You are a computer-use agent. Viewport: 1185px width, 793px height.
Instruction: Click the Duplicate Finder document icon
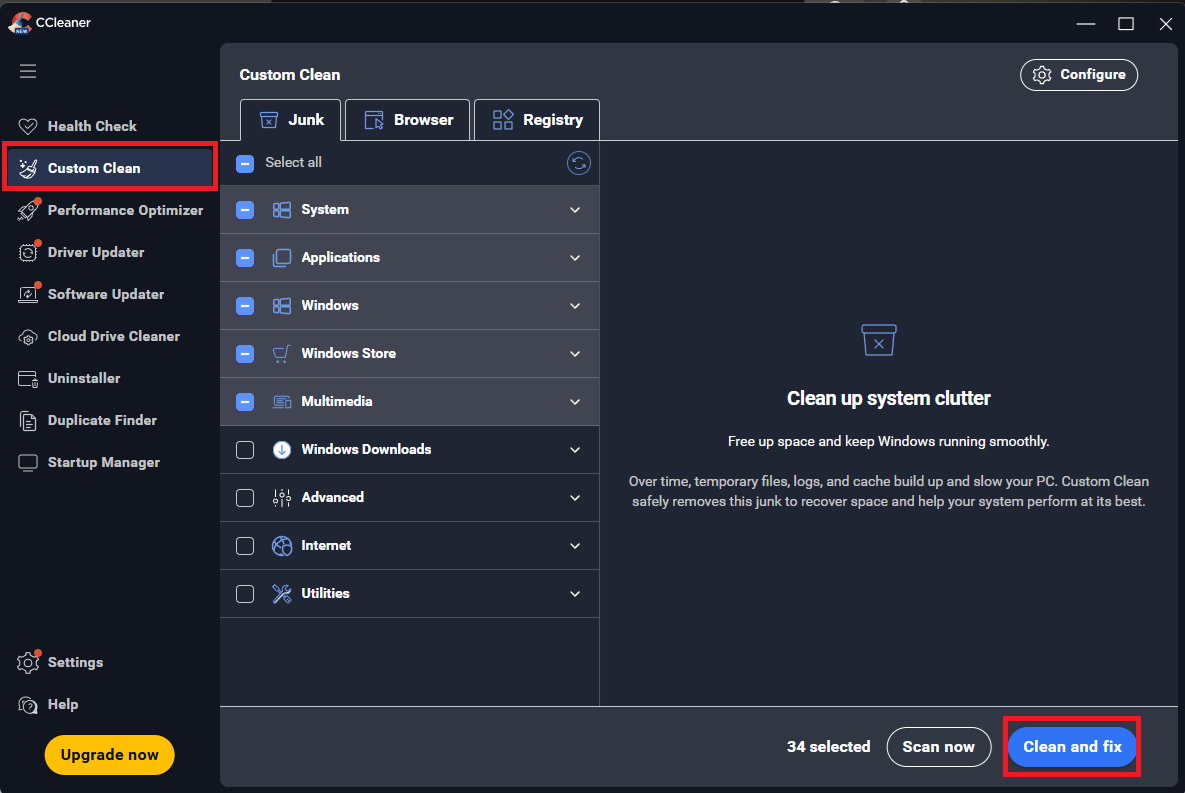coord(28,420)
